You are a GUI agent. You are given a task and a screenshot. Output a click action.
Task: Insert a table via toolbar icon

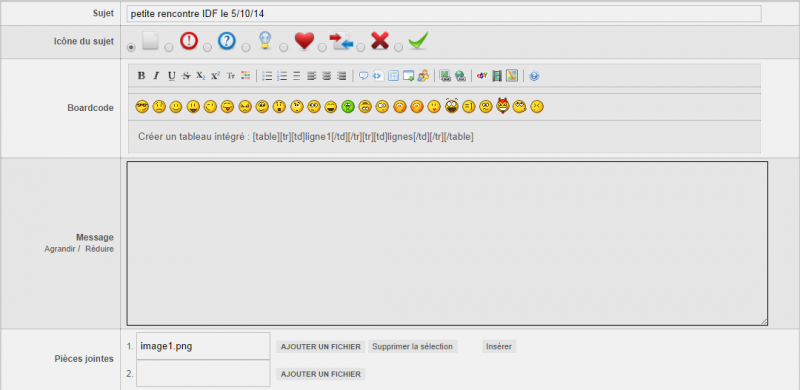[x=393, y=76]
